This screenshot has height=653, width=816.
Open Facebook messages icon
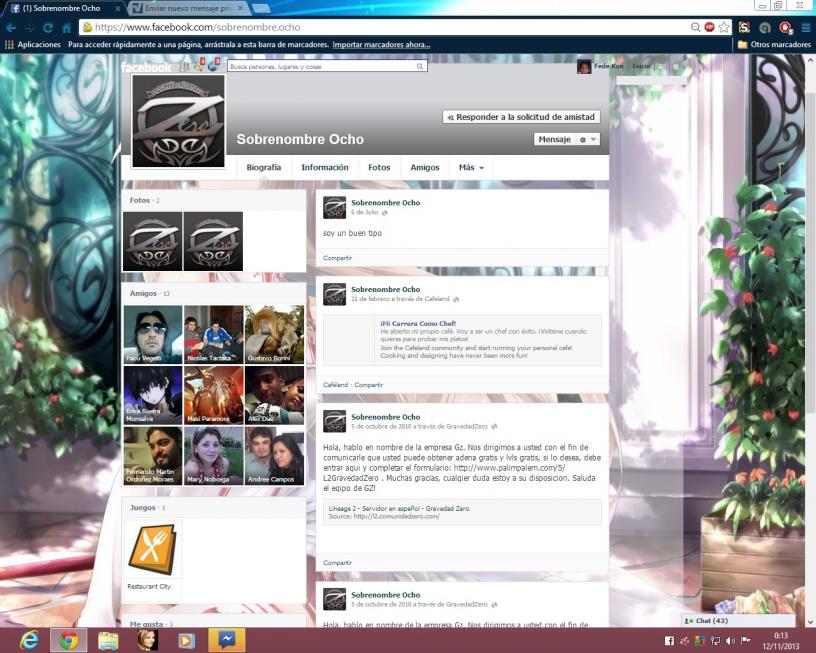199,66
